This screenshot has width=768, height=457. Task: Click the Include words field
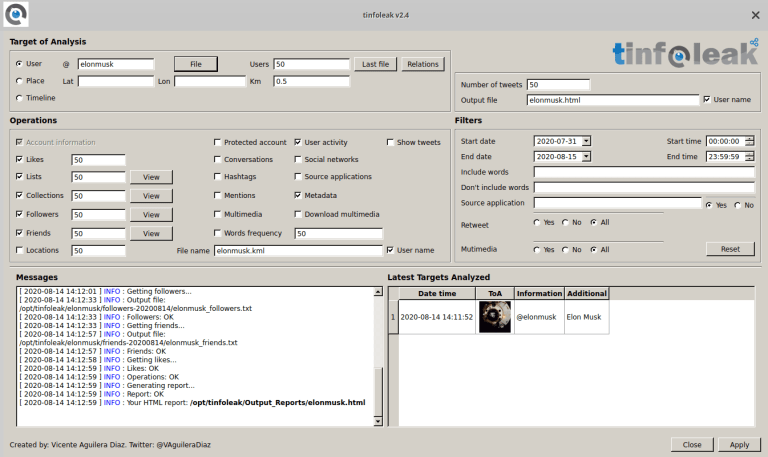pos(644,172)
